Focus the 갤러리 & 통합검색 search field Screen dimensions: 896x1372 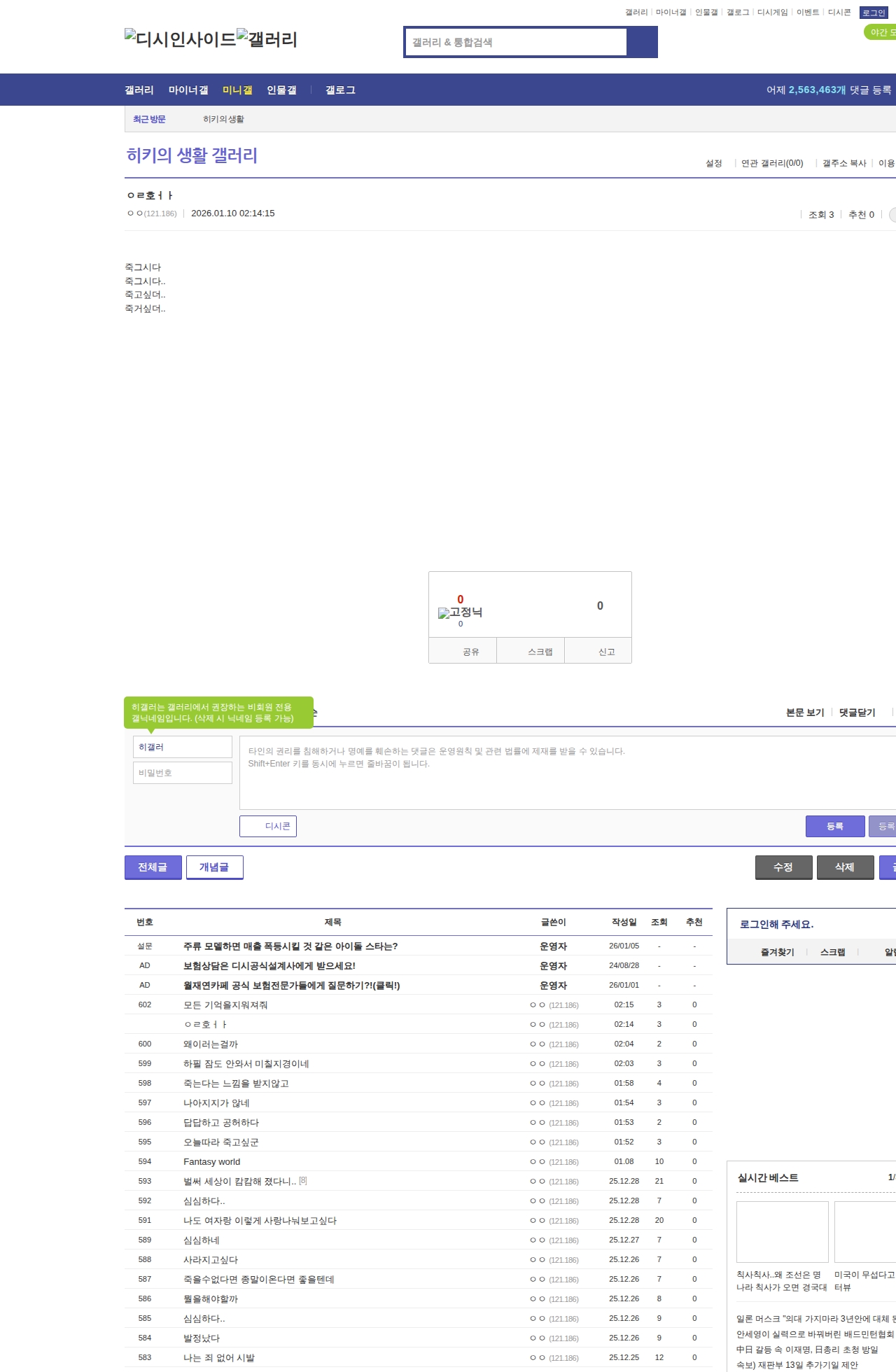point(516,42)
